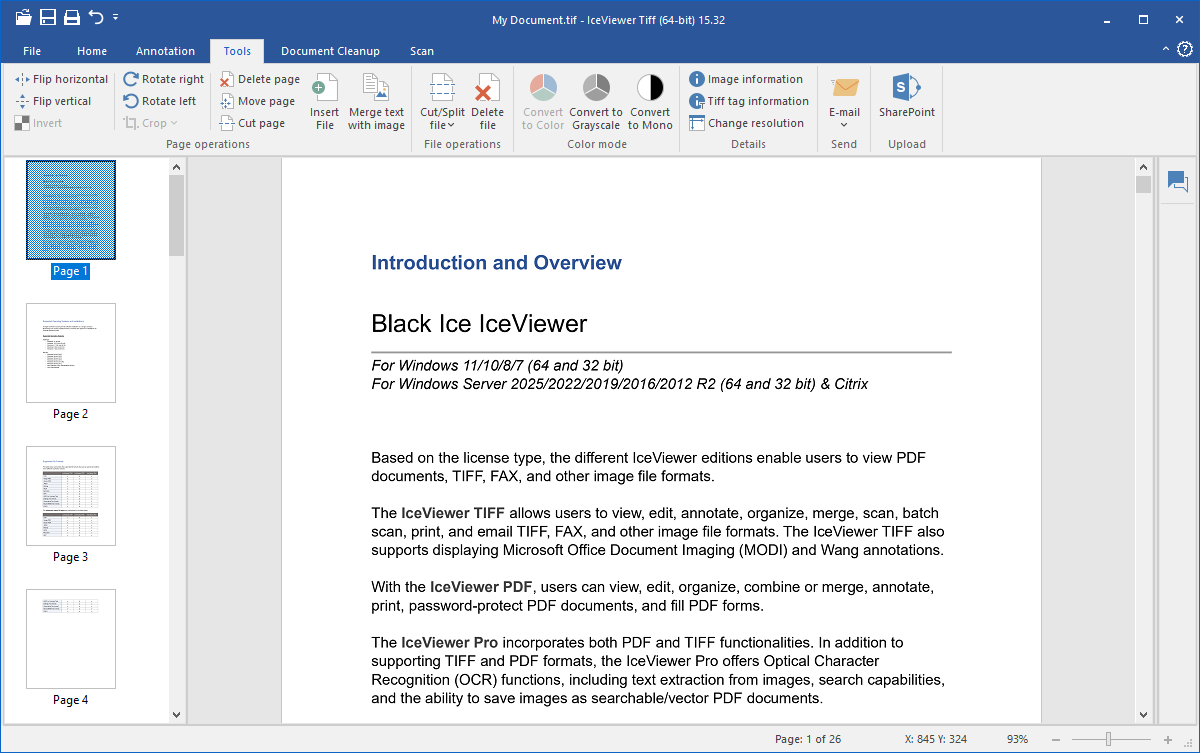The height and width of the screenshot is (753, 1200).
Task: Click Change resolution
Action: pos(746,123)
